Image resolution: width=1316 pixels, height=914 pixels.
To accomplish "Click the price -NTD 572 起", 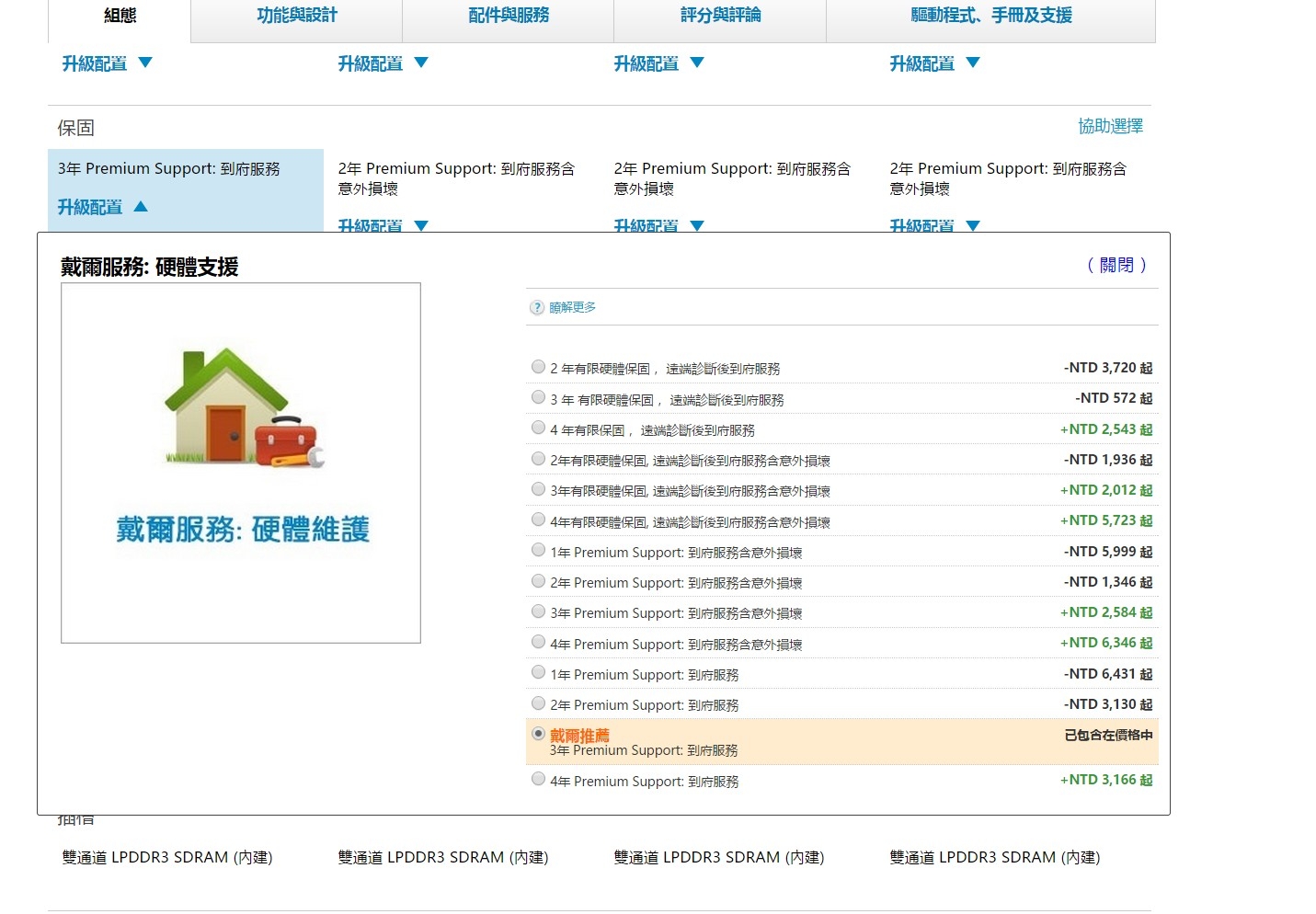I will 1114,398.
